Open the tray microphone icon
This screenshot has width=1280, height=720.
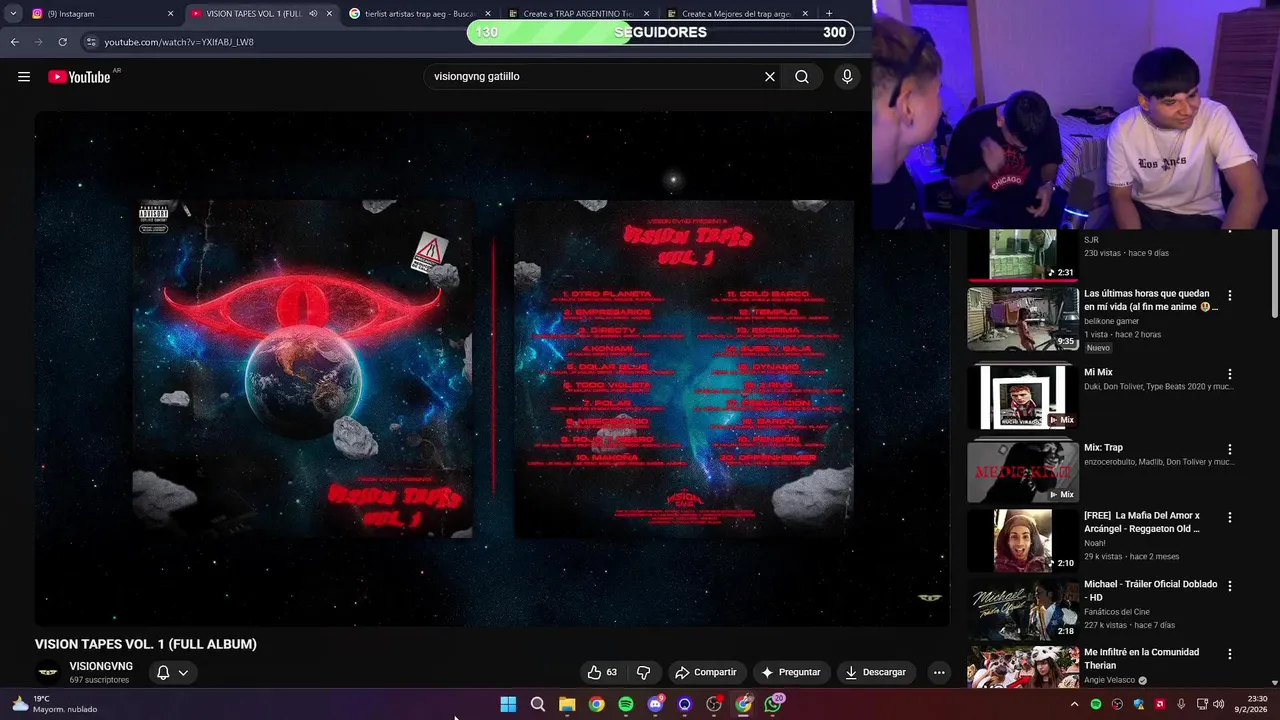coord(1181,704)
